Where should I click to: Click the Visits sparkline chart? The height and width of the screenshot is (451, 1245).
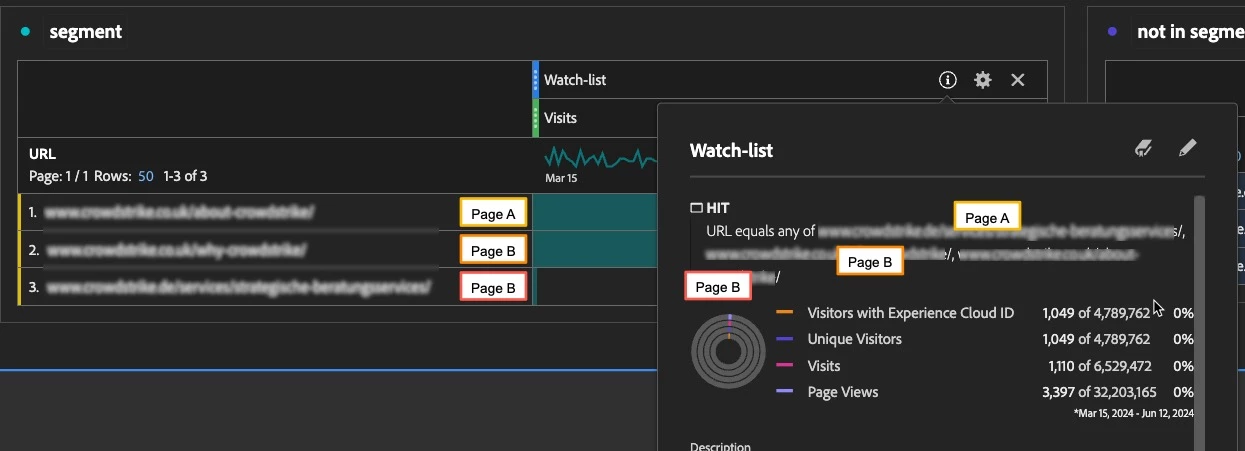coord(600,158)
